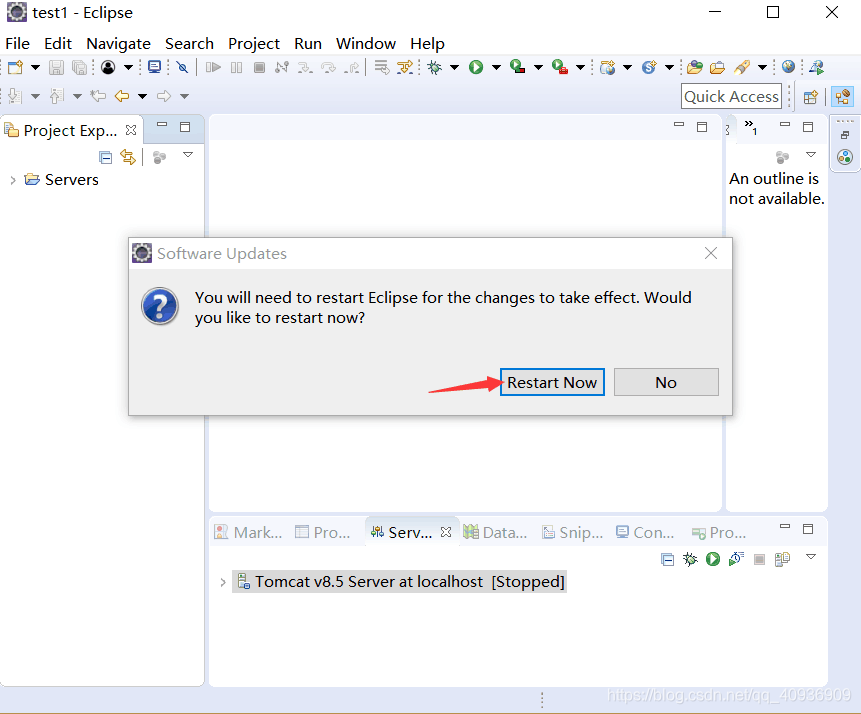
Task: Select the Project Explorer tab
Action: (70, 130)
